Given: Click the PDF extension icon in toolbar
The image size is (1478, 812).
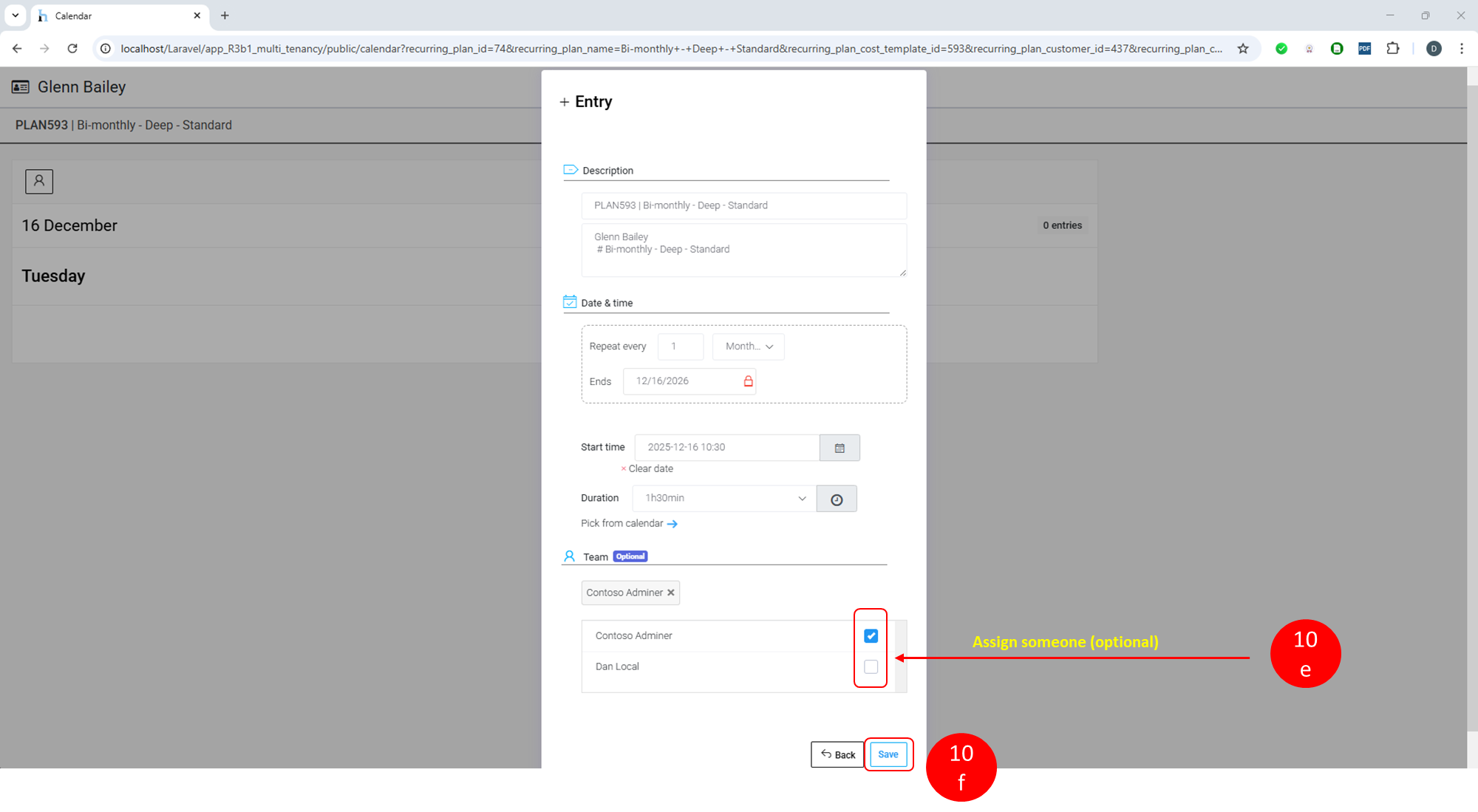Looking at the screenshot, I should tap(1364, 49).
